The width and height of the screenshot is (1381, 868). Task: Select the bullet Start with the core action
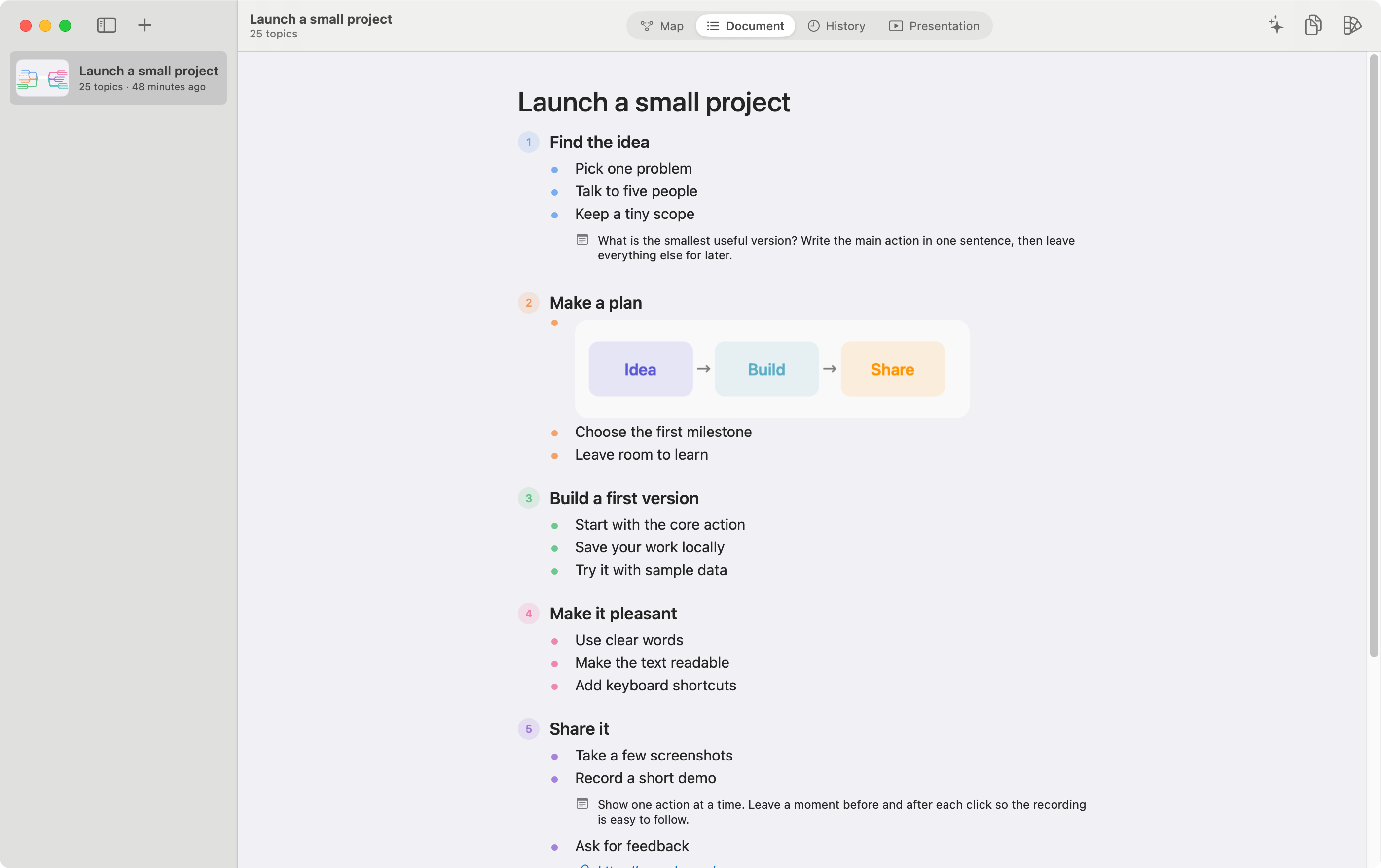tap(660, 525)
